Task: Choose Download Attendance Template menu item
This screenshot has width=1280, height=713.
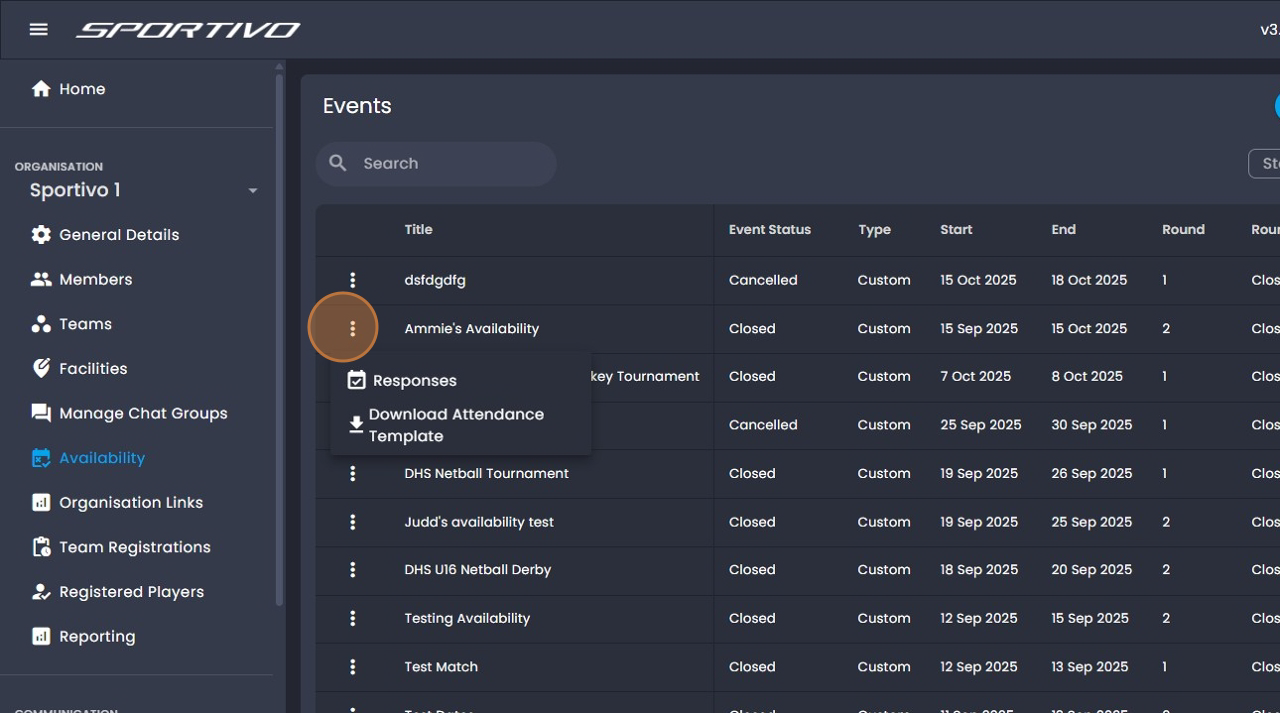Action: click(456, 425)
